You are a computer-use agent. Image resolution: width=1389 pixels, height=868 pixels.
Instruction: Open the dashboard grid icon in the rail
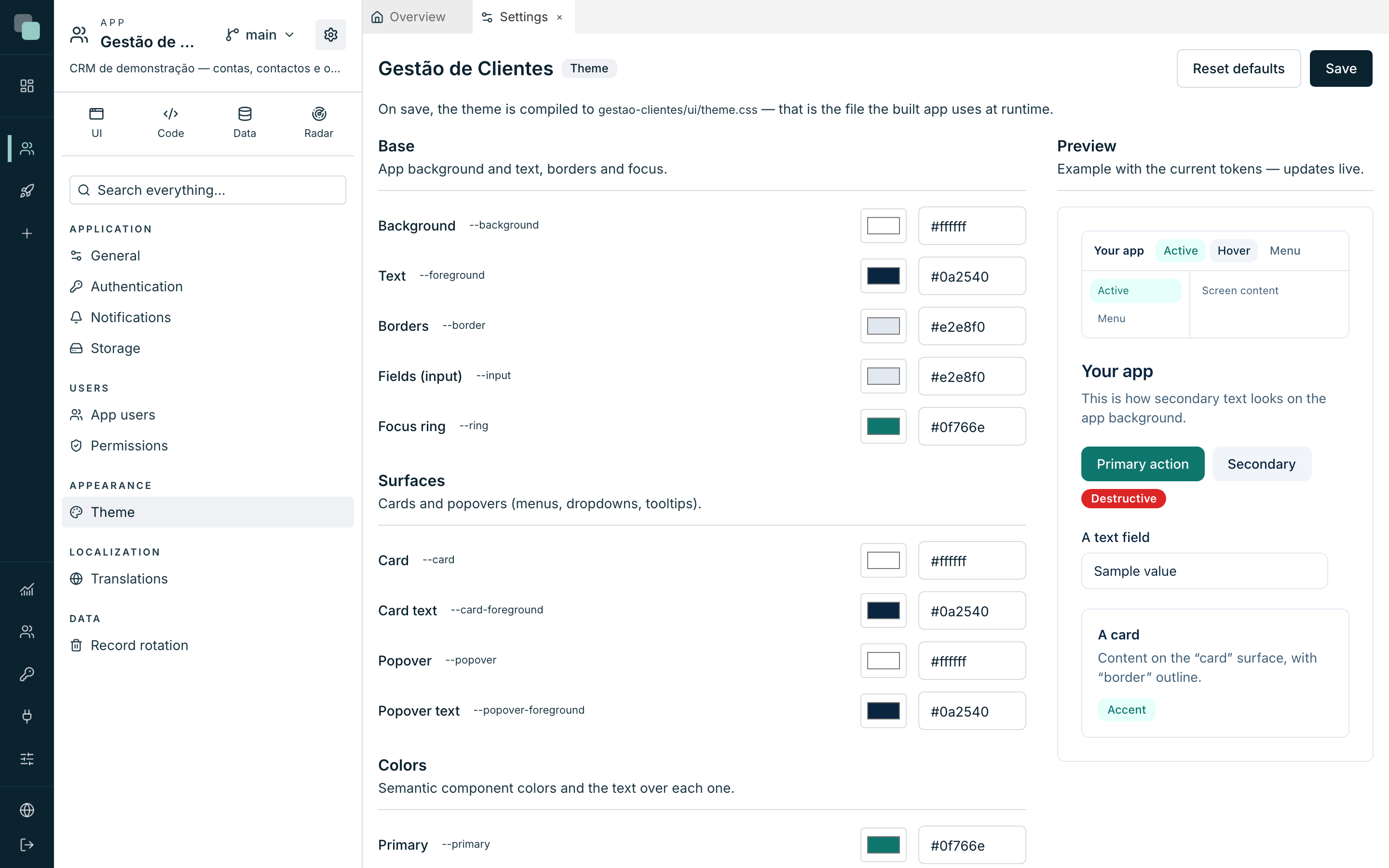pyautogui.click(x=27, y=86)
